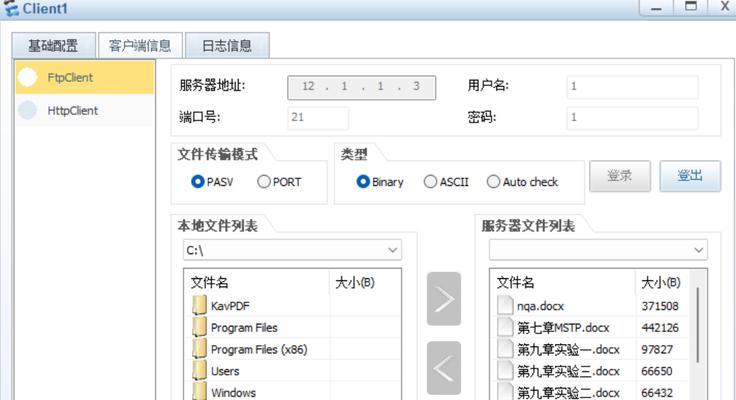The image size is (736, 400).
Task: Click the Program Files folder icon
Action: pos(199,327)
